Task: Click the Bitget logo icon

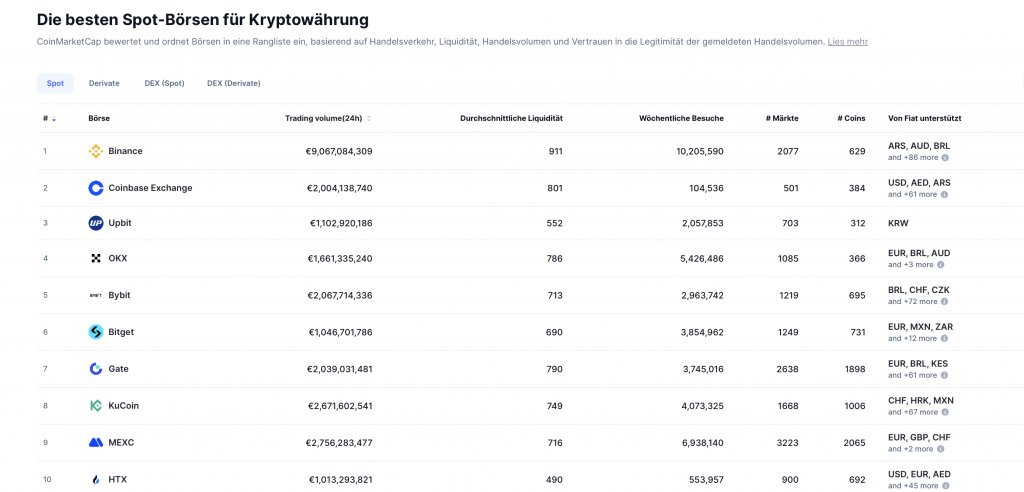Action: point(96,332)
